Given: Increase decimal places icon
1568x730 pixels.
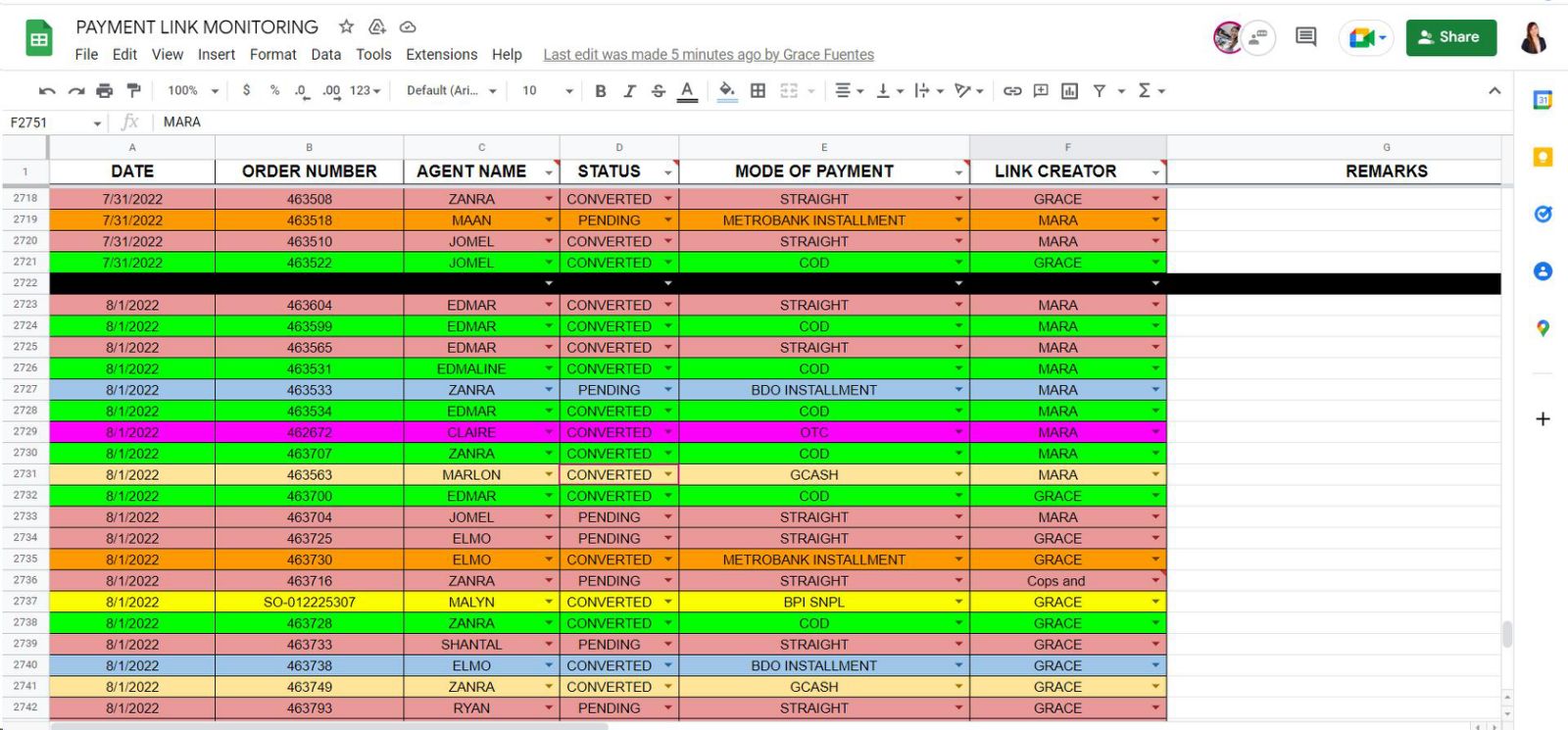Looking at the screenshot, I should (x=331, y=91).
